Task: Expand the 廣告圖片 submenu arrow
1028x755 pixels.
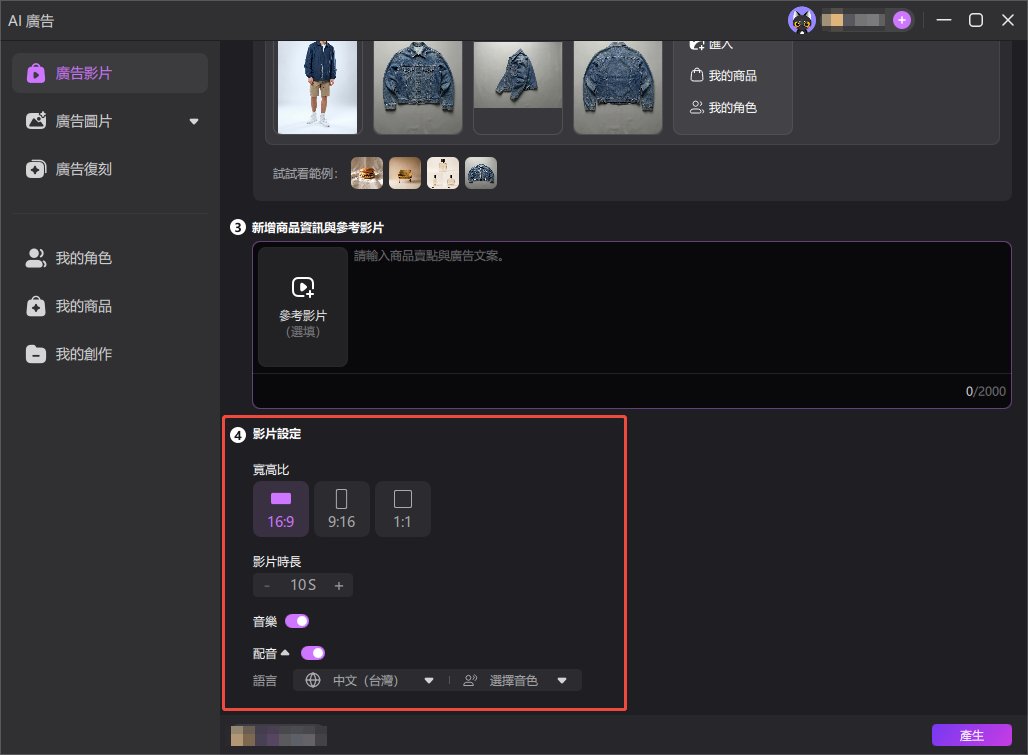Action: click(193, 121)
